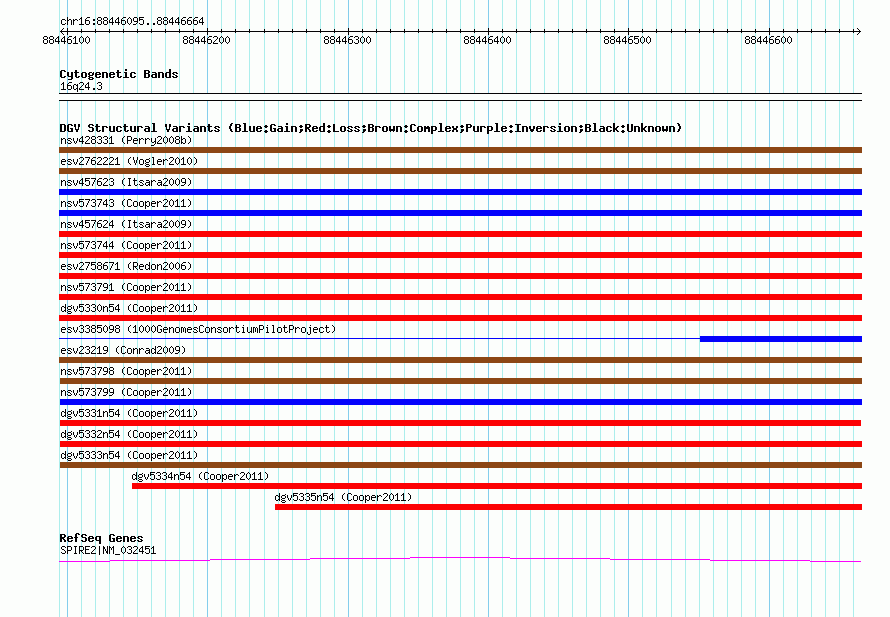Click the thick blue segment of esv3385098

(x=781, y=339)
